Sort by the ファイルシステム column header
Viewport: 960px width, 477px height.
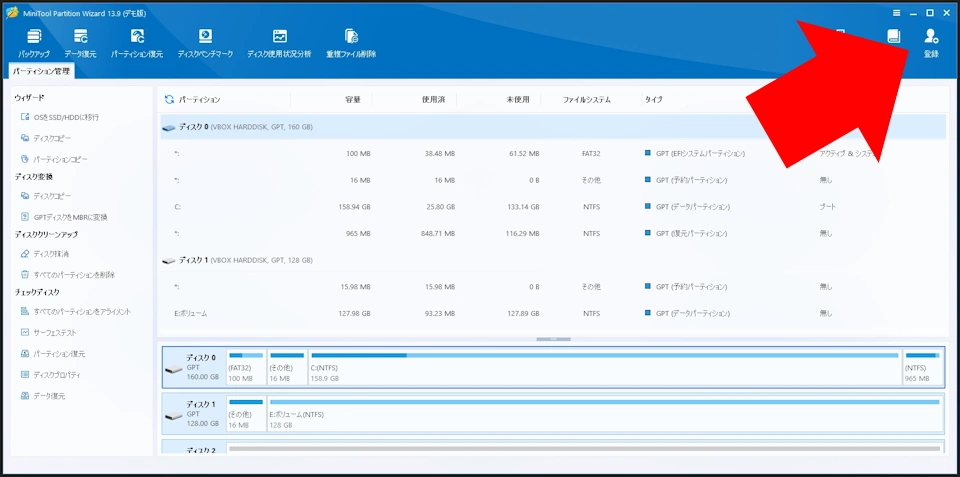[587, 99]
